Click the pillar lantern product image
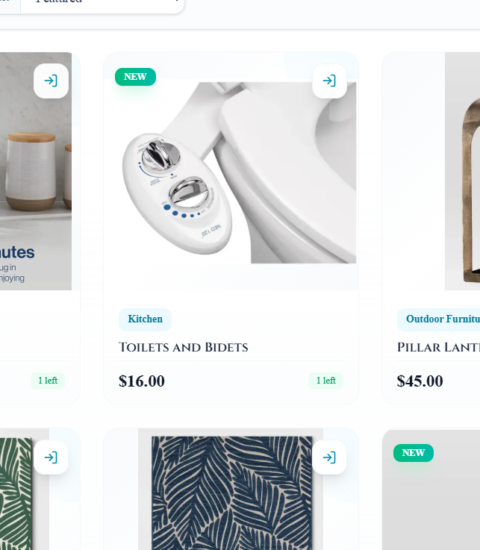Viewport: 480px width, 550px height. [462, 171]
